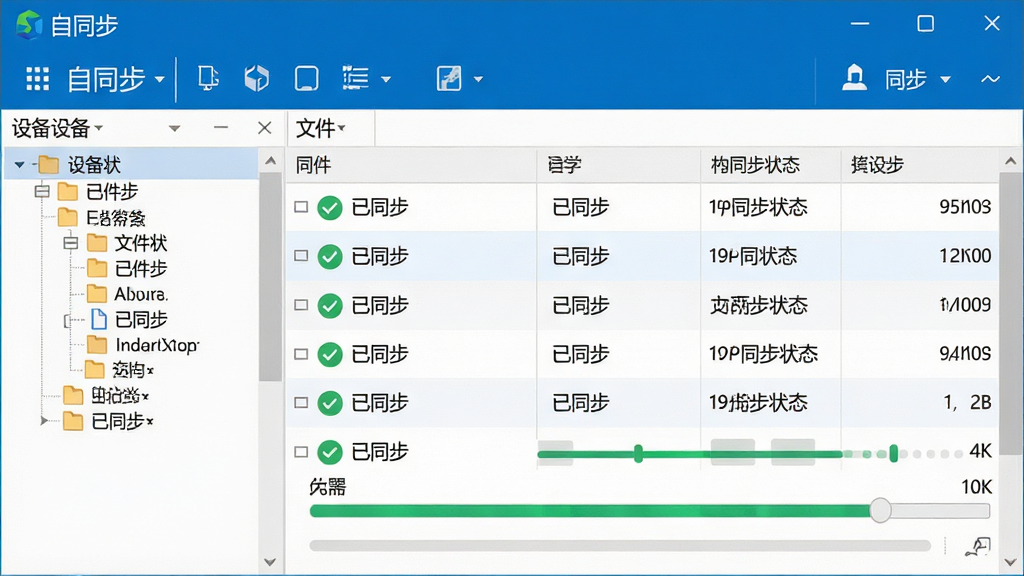Click the monitor device icon in toolbar
The width and height of the screenshot is (1024, 576).
pos(208,79)
